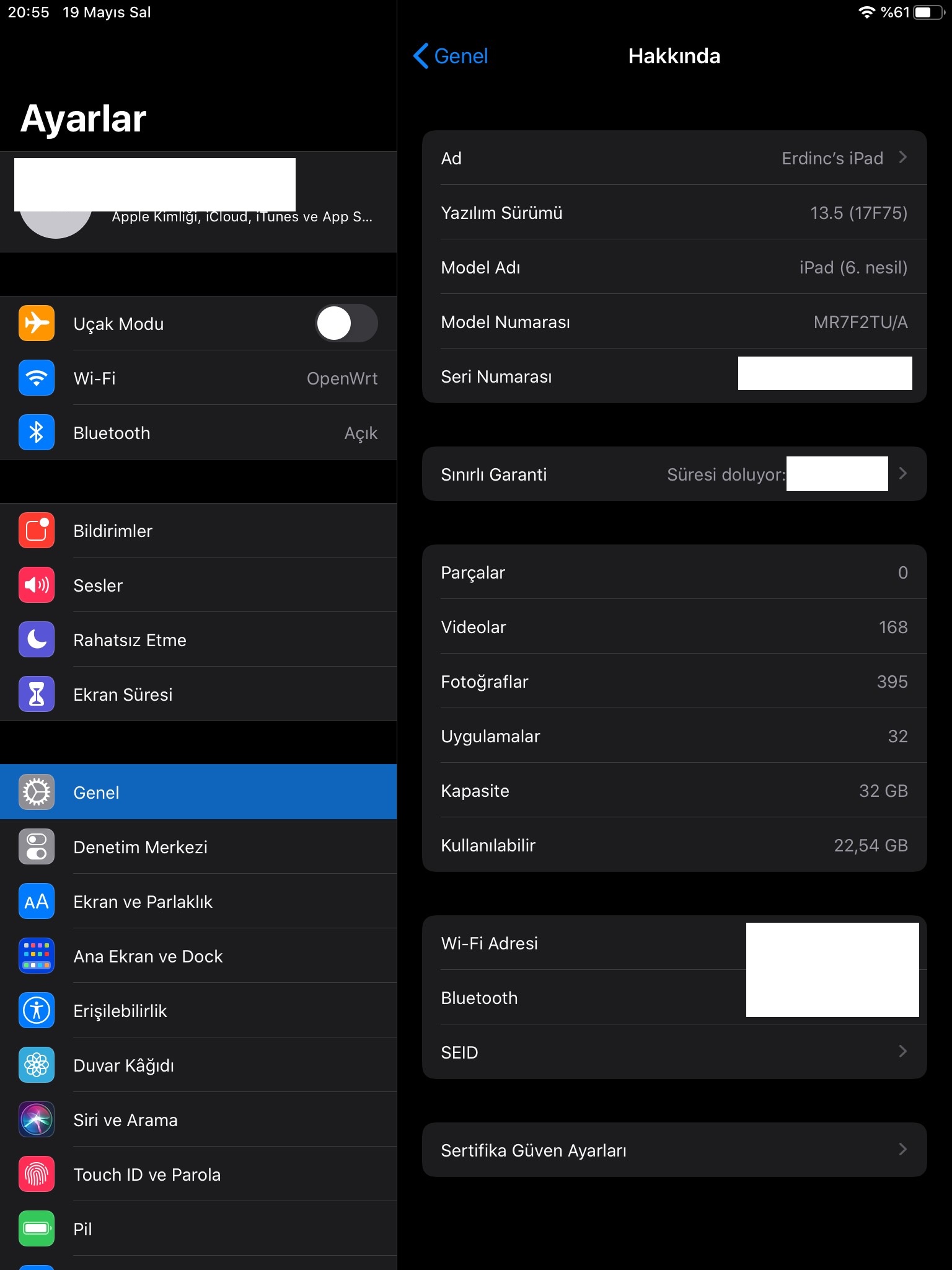Tap the Wi-Fi Adresi label
This screenshot has height=1270, width=952.
point(489,943)
